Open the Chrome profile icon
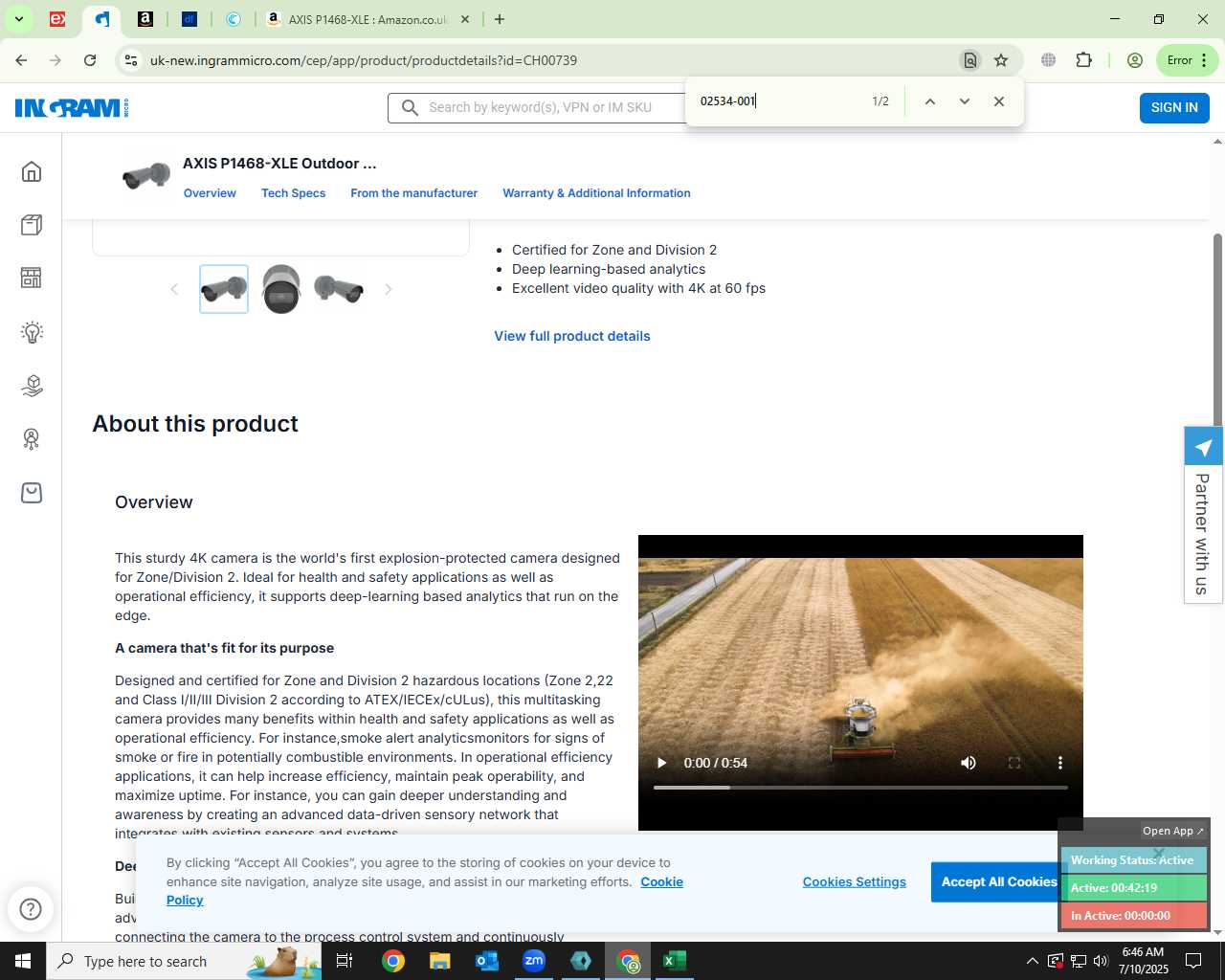The width and height of the screenshot is (1225, 980). tap(1135, 60)
